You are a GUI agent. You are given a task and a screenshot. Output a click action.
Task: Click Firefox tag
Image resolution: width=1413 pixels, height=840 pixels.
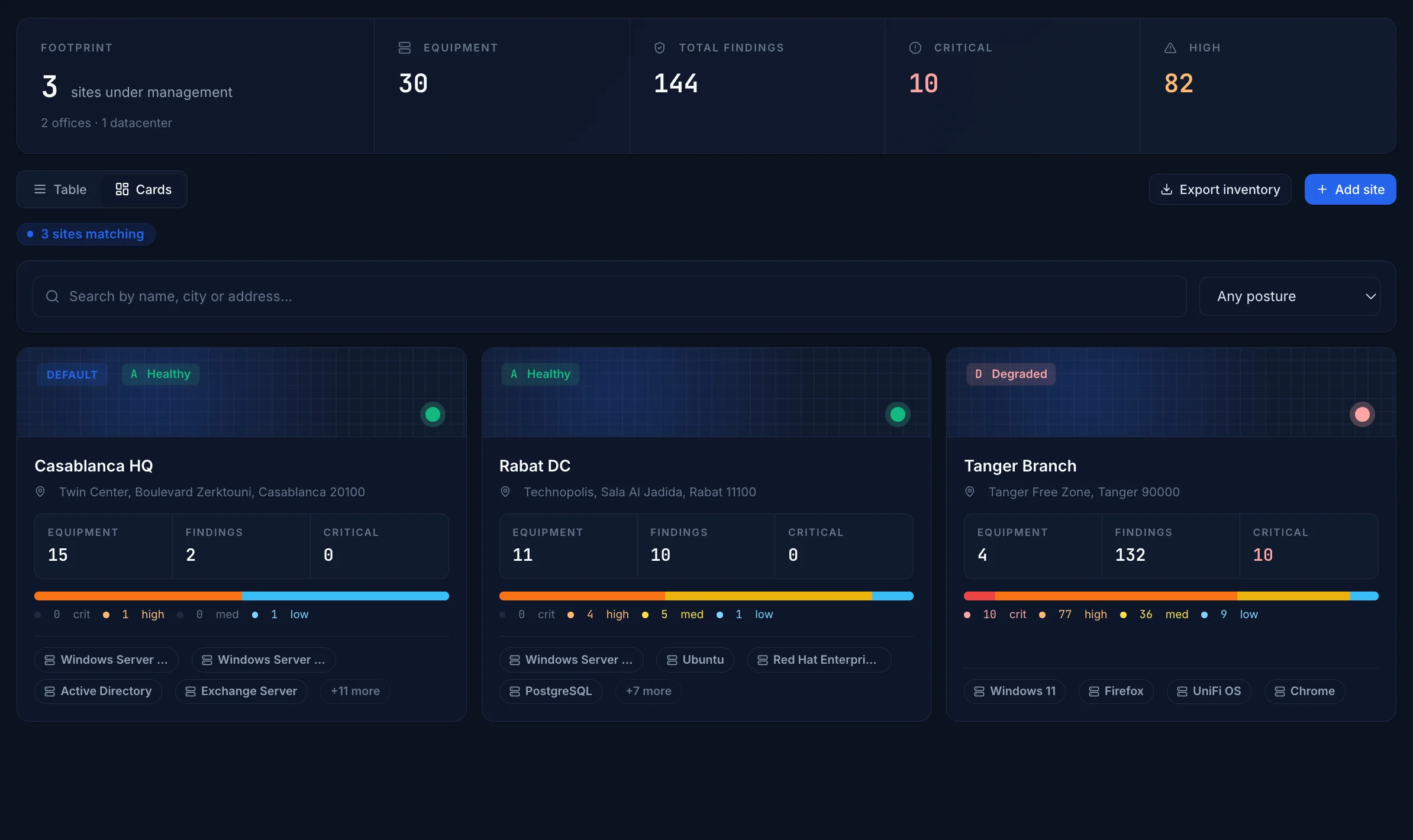[x=1116, y=691]
